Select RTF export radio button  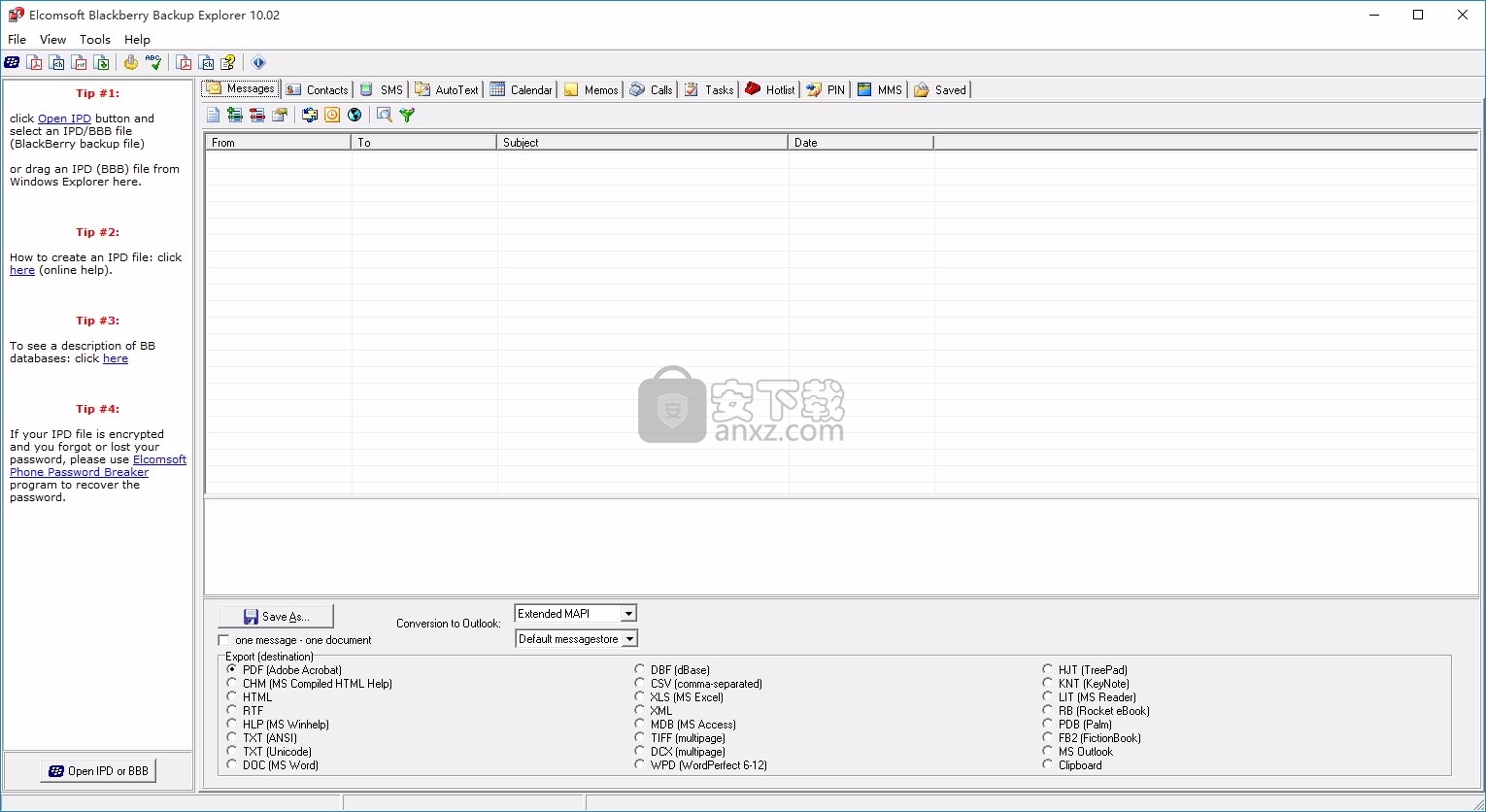pos(232,710)
